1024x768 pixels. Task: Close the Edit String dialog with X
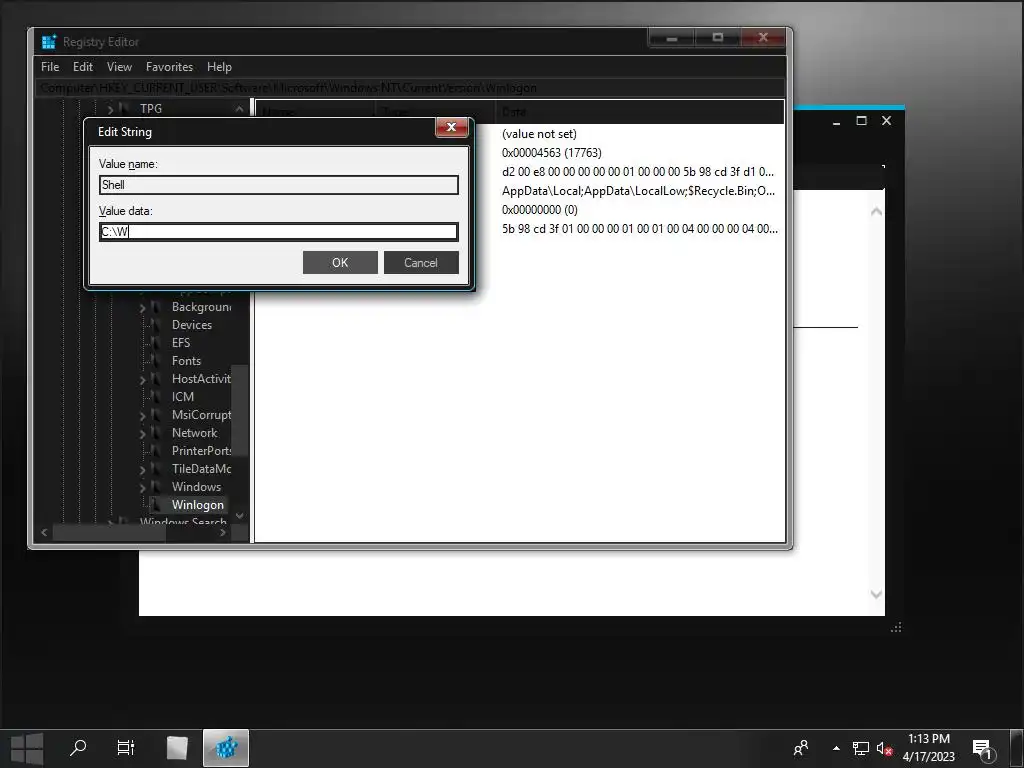(451, 127)
